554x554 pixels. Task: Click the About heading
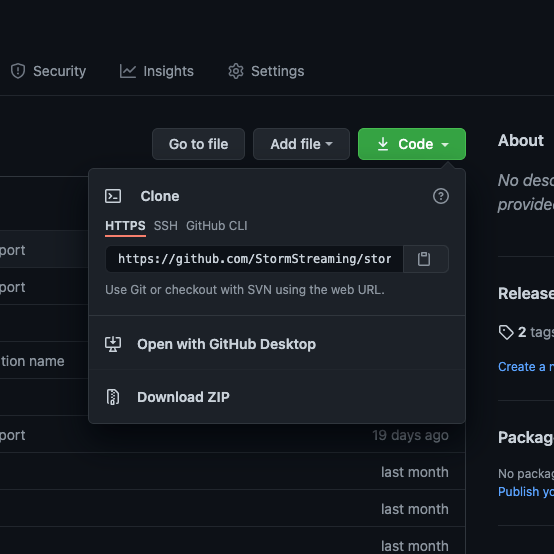(520, 140)
